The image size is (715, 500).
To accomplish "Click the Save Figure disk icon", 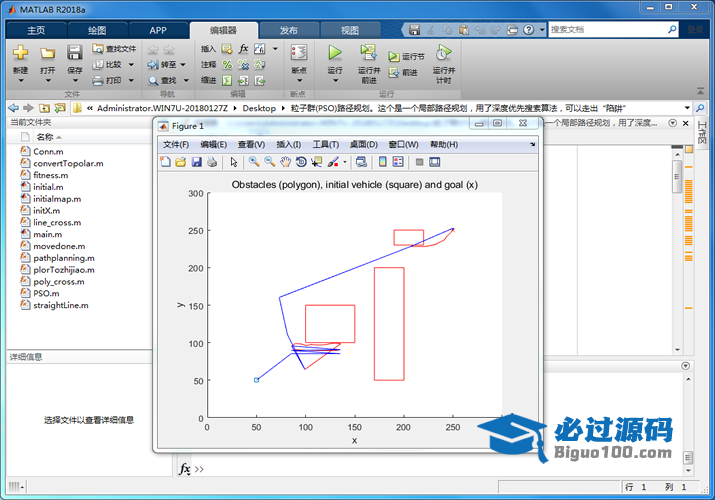I will click(x=196, y=162).
